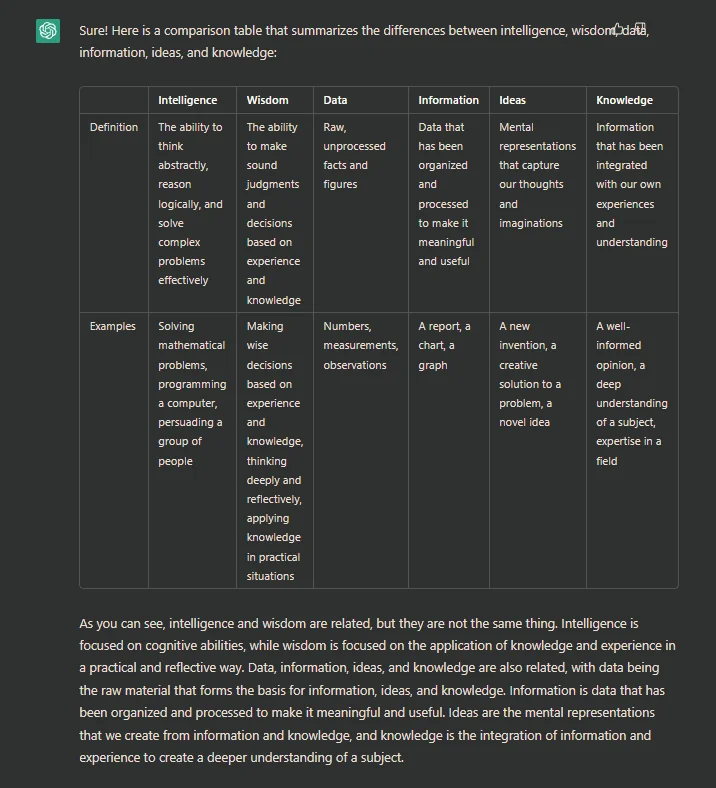716x788 pixels.
Task: Click the "A report, a chart, a graph" cell
Action: (444, 345)
